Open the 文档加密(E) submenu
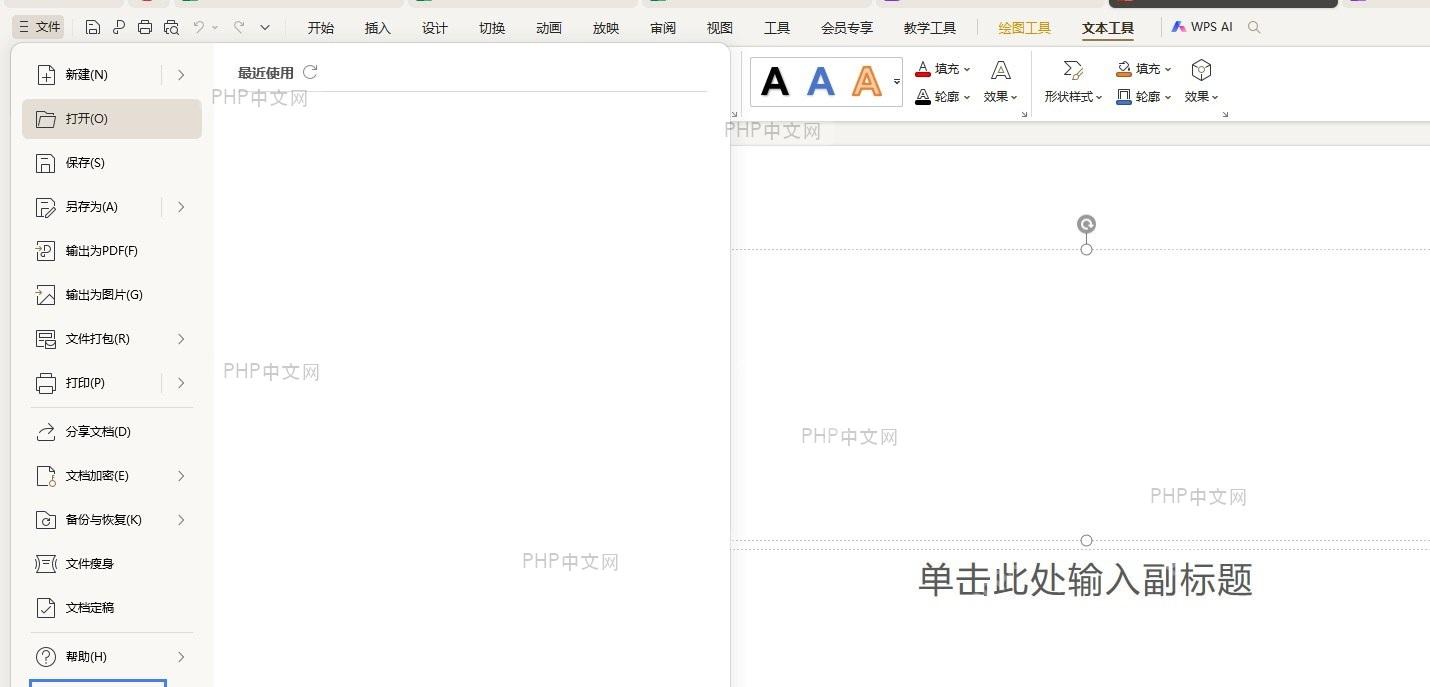Viewport: 1430px width, 687px height. (x=112, y=476)
